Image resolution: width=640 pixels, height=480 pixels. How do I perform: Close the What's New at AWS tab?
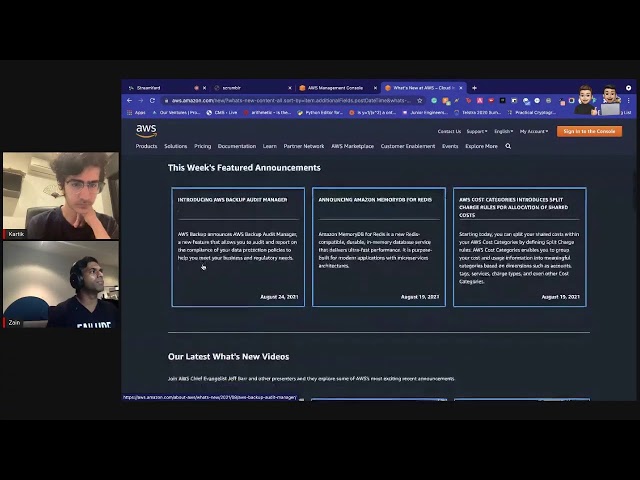click(461, 88)
